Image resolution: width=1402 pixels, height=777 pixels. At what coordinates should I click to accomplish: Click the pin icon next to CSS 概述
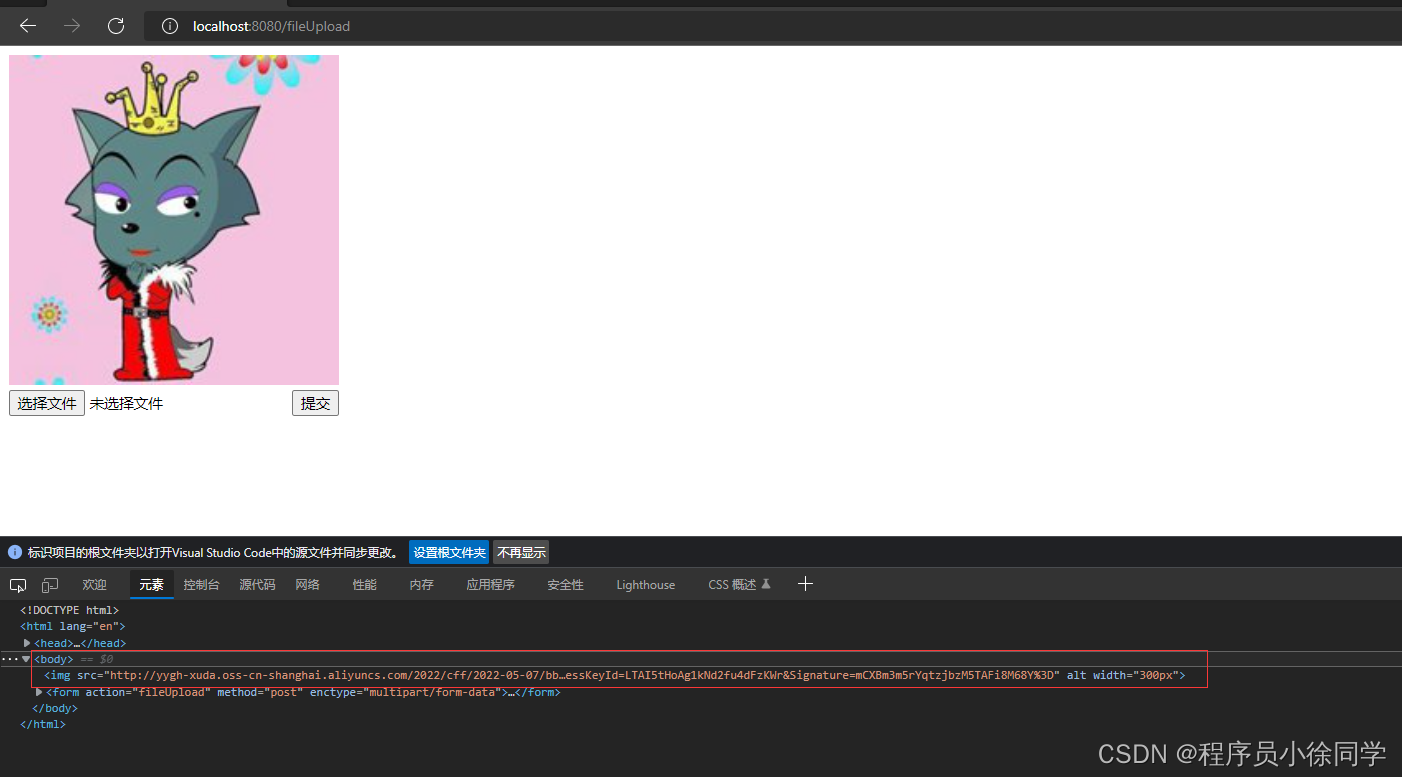765,584
